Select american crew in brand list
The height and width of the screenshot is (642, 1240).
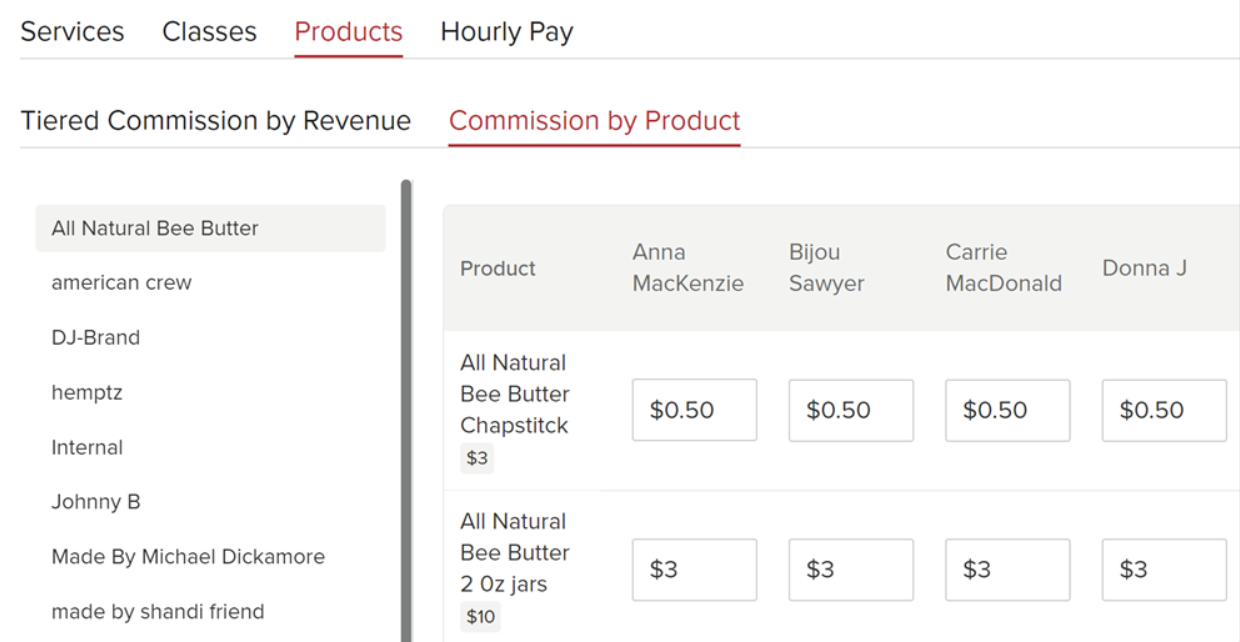pos(122,283)
